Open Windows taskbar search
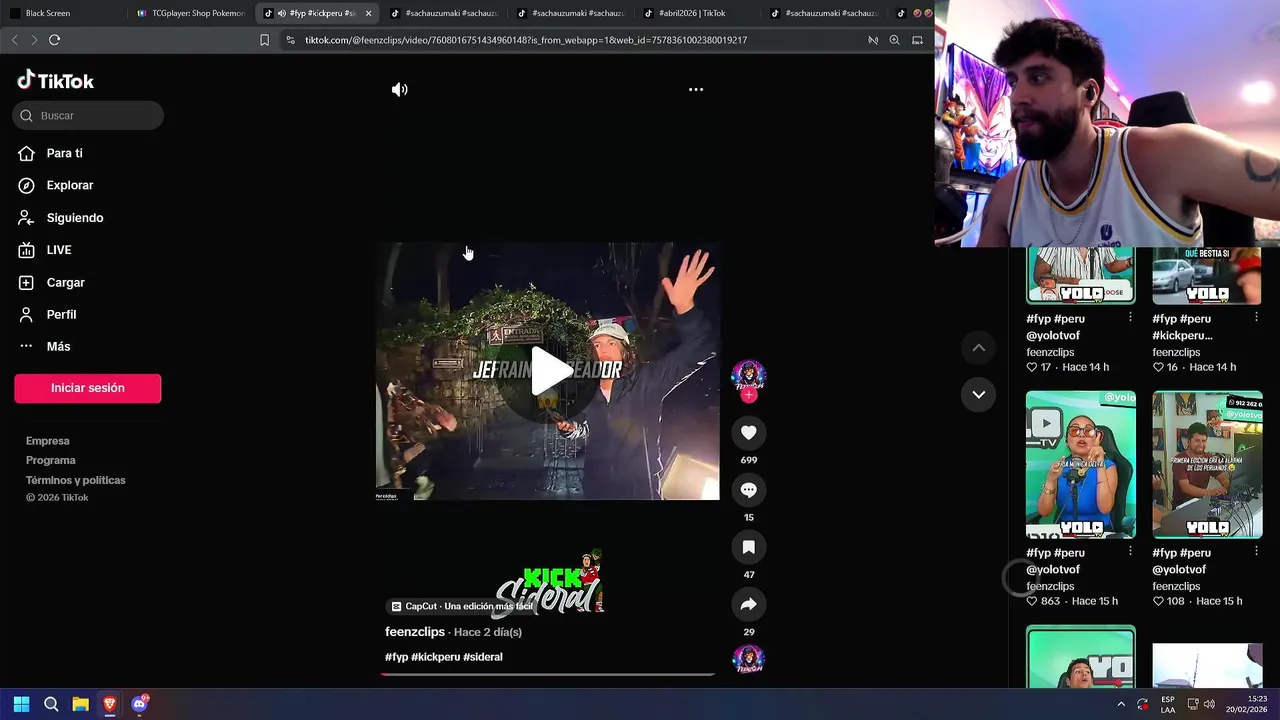 51,704
